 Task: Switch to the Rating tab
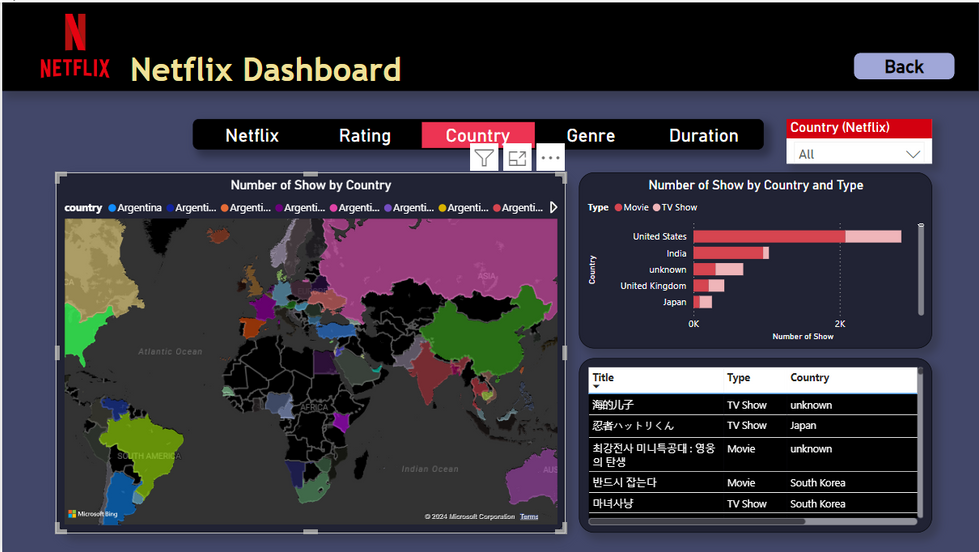tap(365, 136)
